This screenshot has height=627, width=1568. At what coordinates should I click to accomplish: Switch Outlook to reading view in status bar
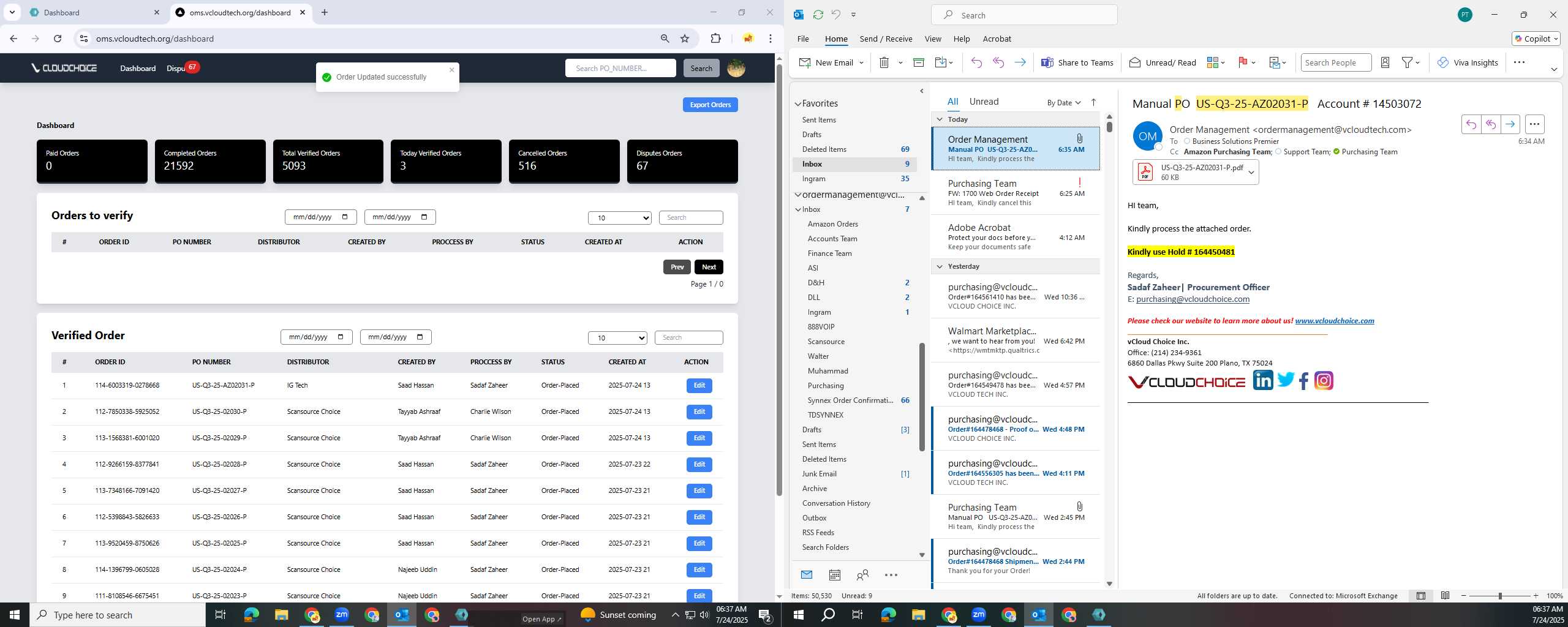point(1445,596)
